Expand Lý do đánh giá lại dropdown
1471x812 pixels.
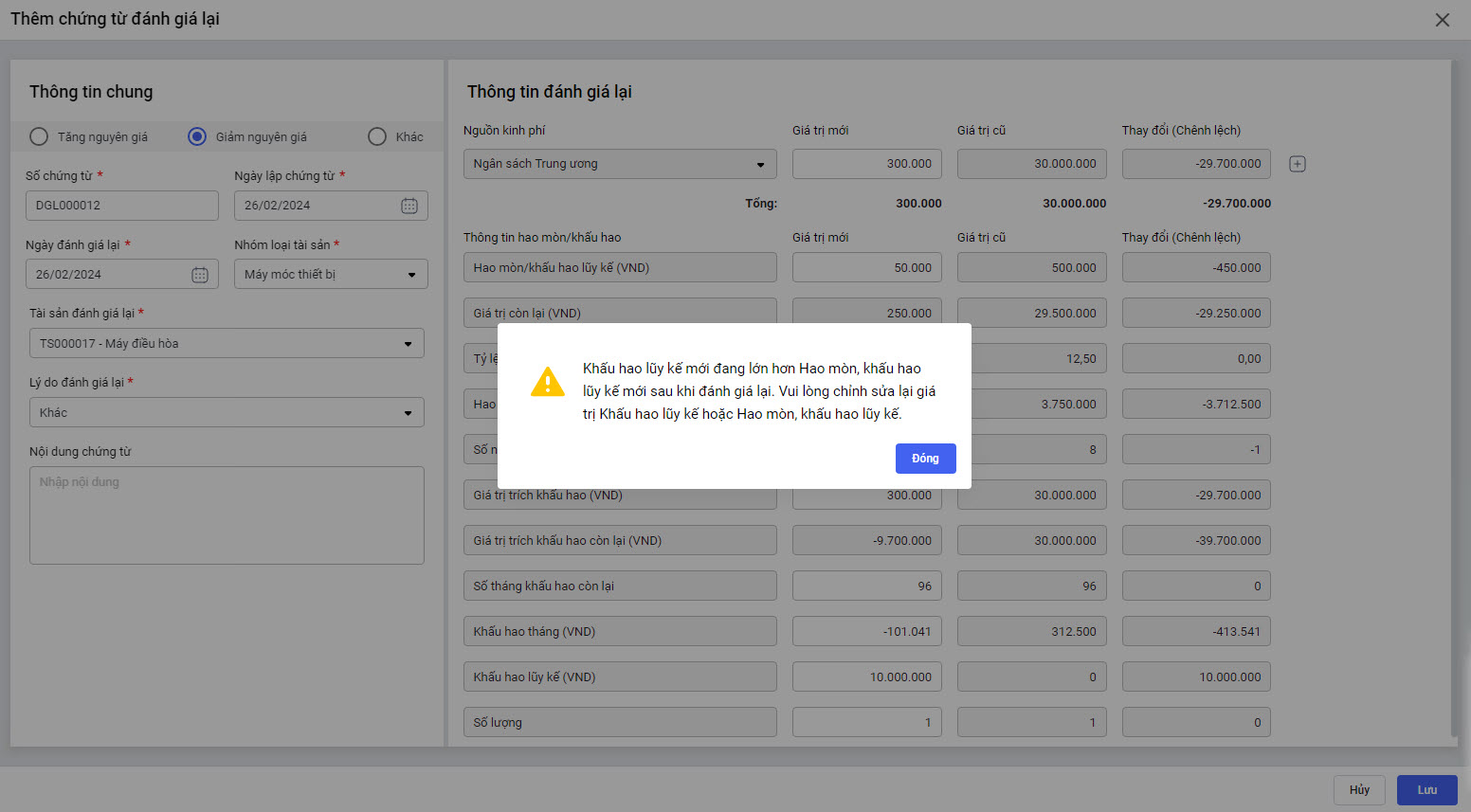point(408,413)
